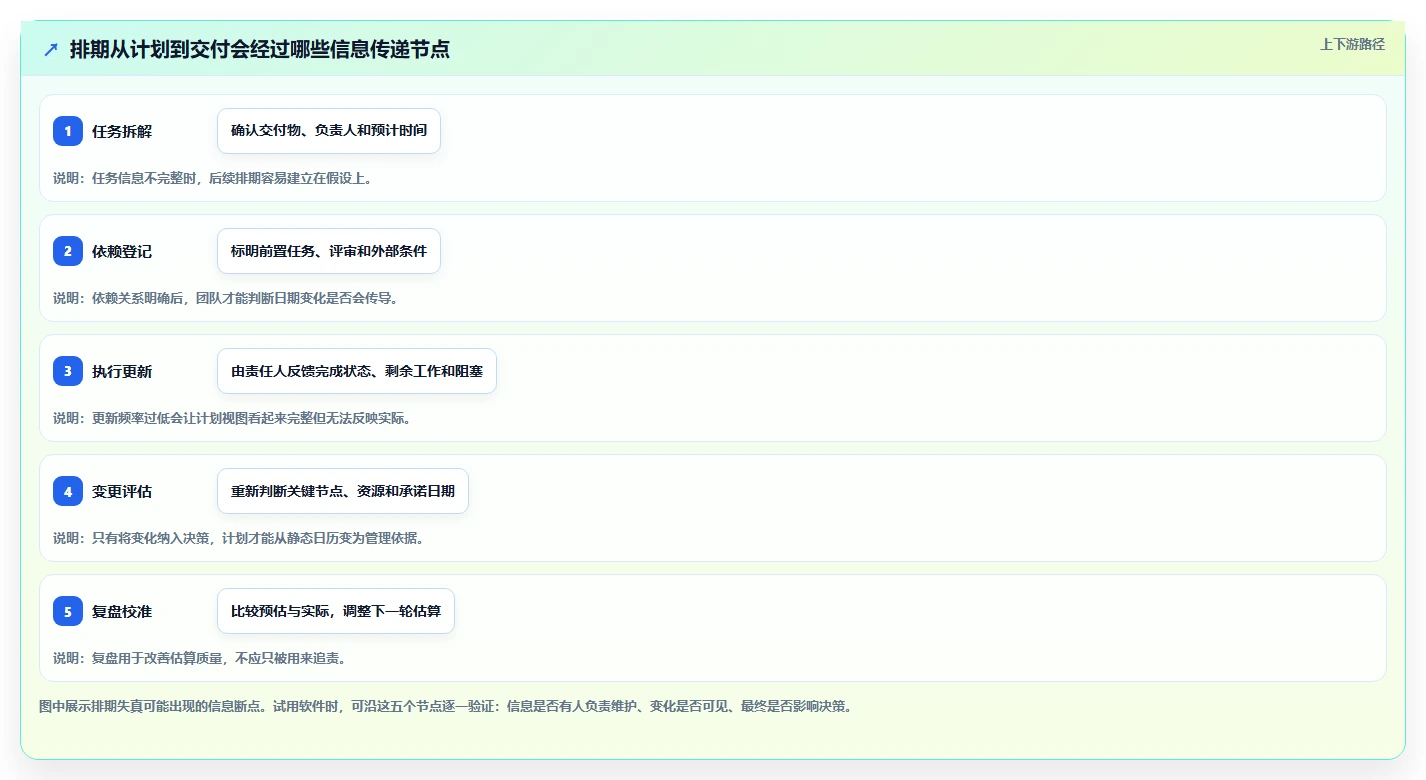Select the 变更评估 step label
Image resolution: width=1426 pixels, height=780 pixels.
tap(122, 491)
